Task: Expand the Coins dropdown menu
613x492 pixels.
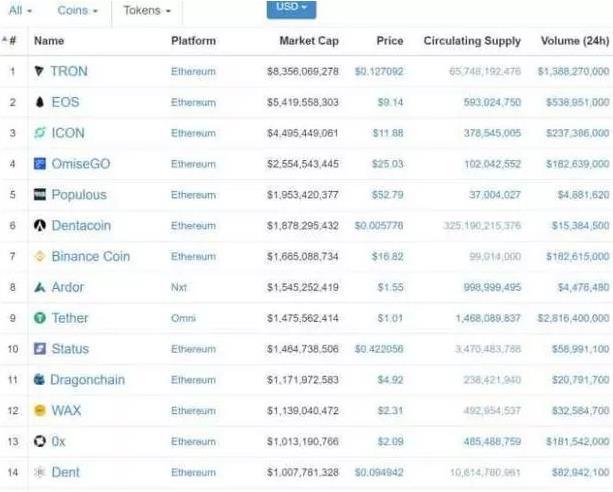Action: [77, 11]
